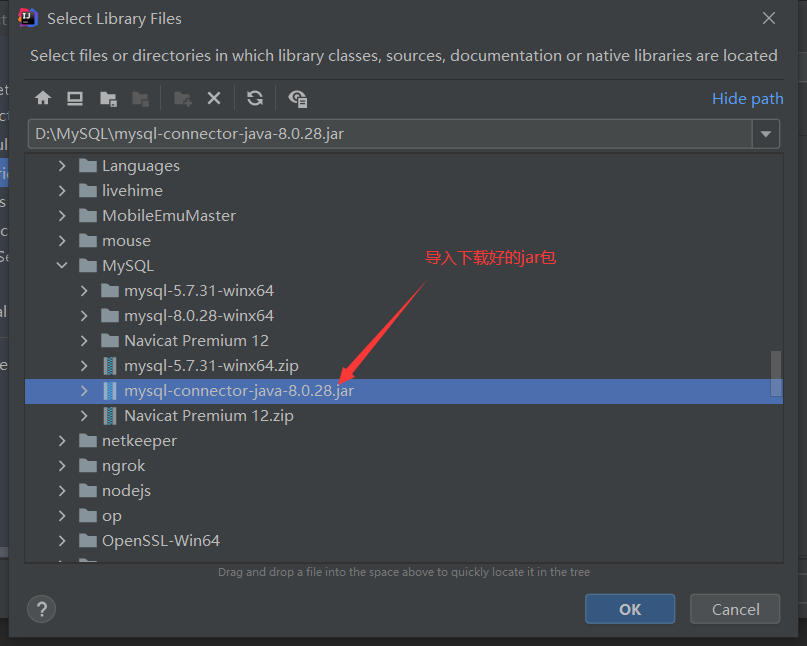807x646 pixels.
Task: Click the New Folder toolbar icon
Action: (x=183, y=98)
